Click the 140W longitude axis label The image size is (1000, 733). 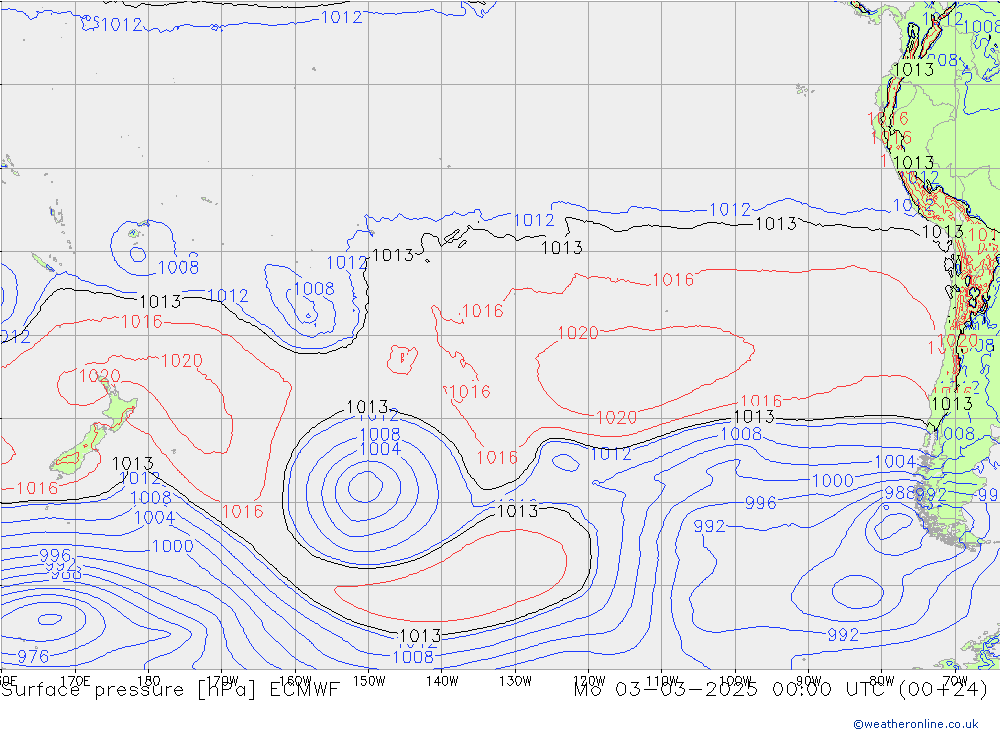(441, 680)
